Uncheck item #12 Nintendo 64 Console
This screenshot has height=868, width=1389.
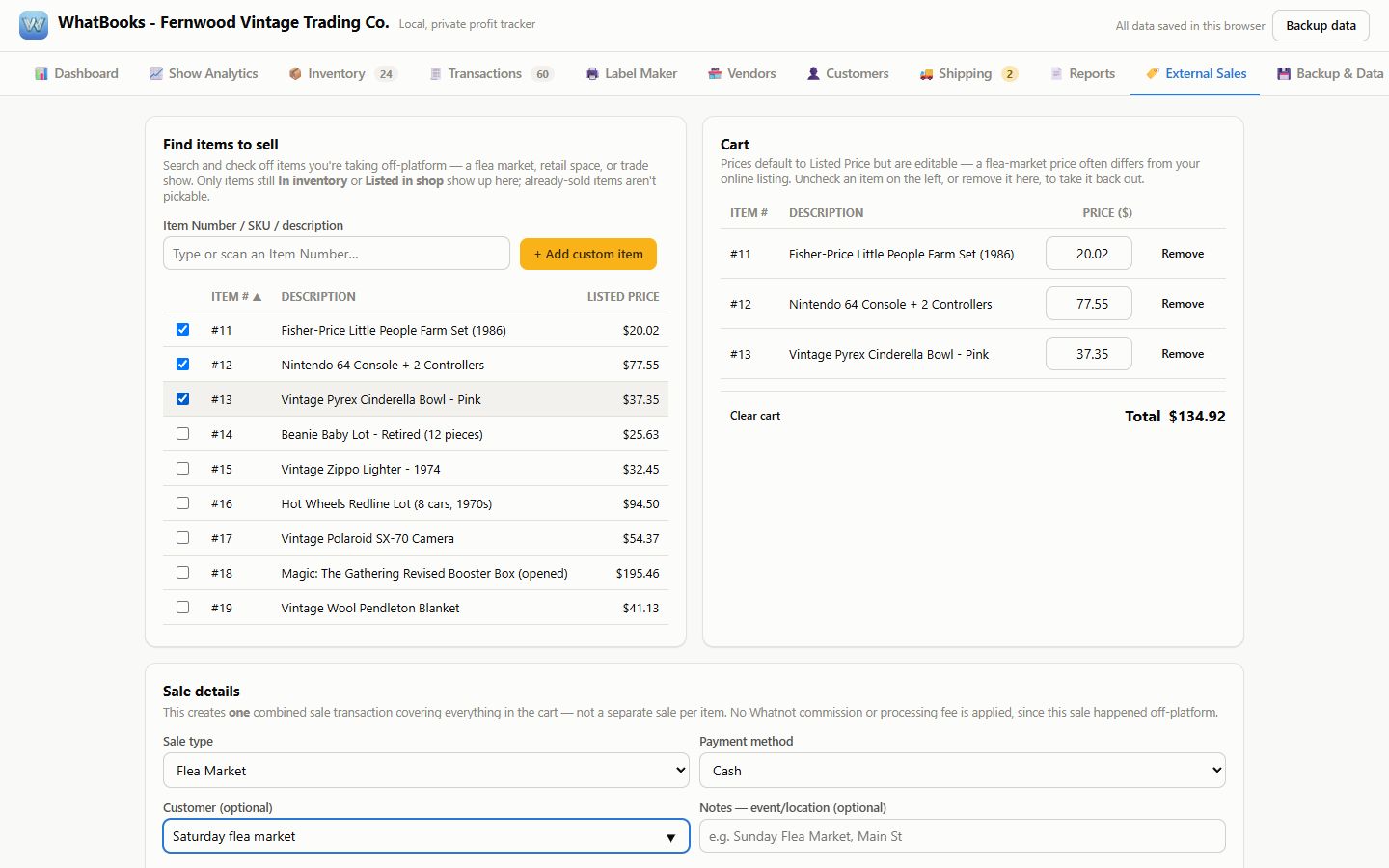tap(182, 365)
